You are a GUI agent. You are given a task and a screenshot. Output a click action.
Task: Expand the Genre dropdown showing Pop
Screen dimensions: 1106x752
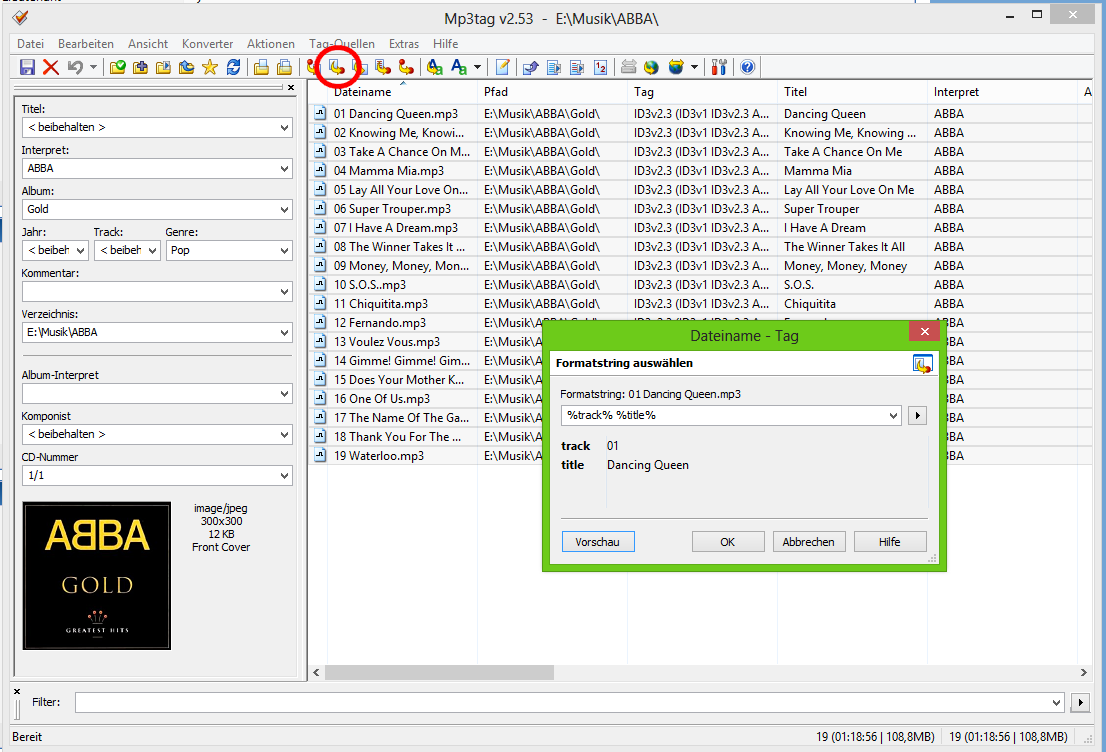point(284,250)
